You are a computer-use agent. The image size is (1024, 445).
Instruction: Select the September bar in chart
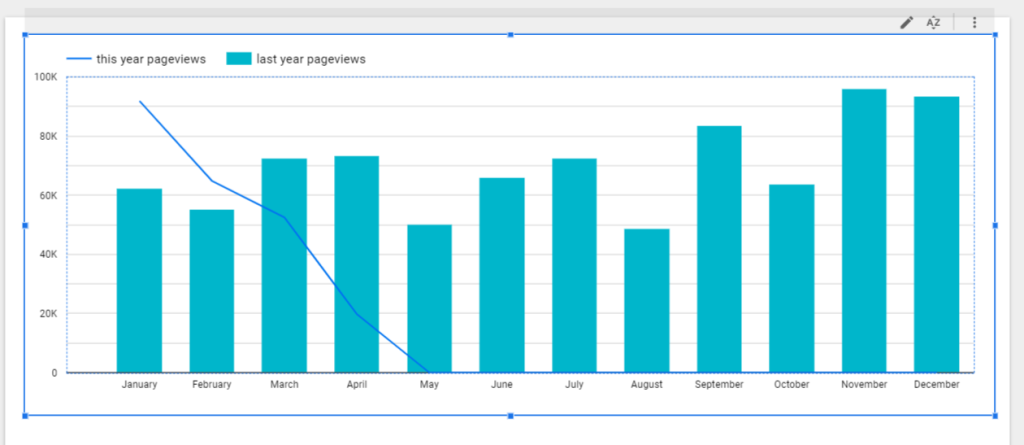point(719,248)
